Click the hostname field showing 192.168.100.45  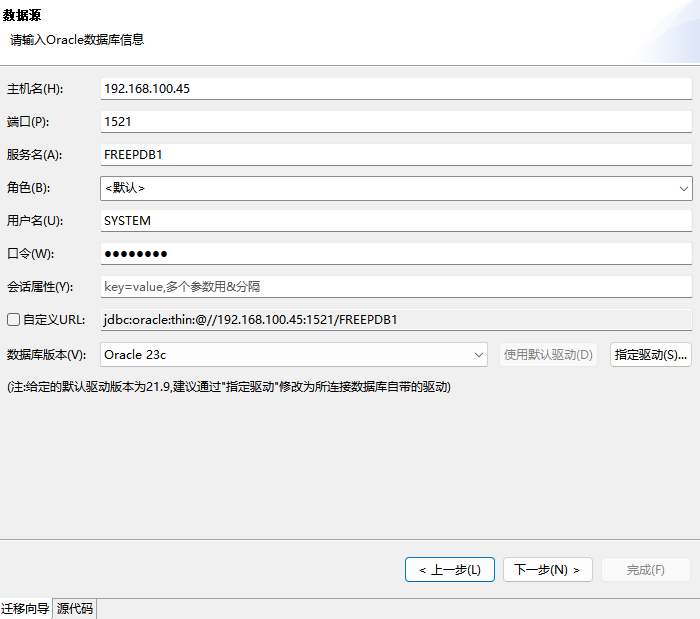(396, 88)
